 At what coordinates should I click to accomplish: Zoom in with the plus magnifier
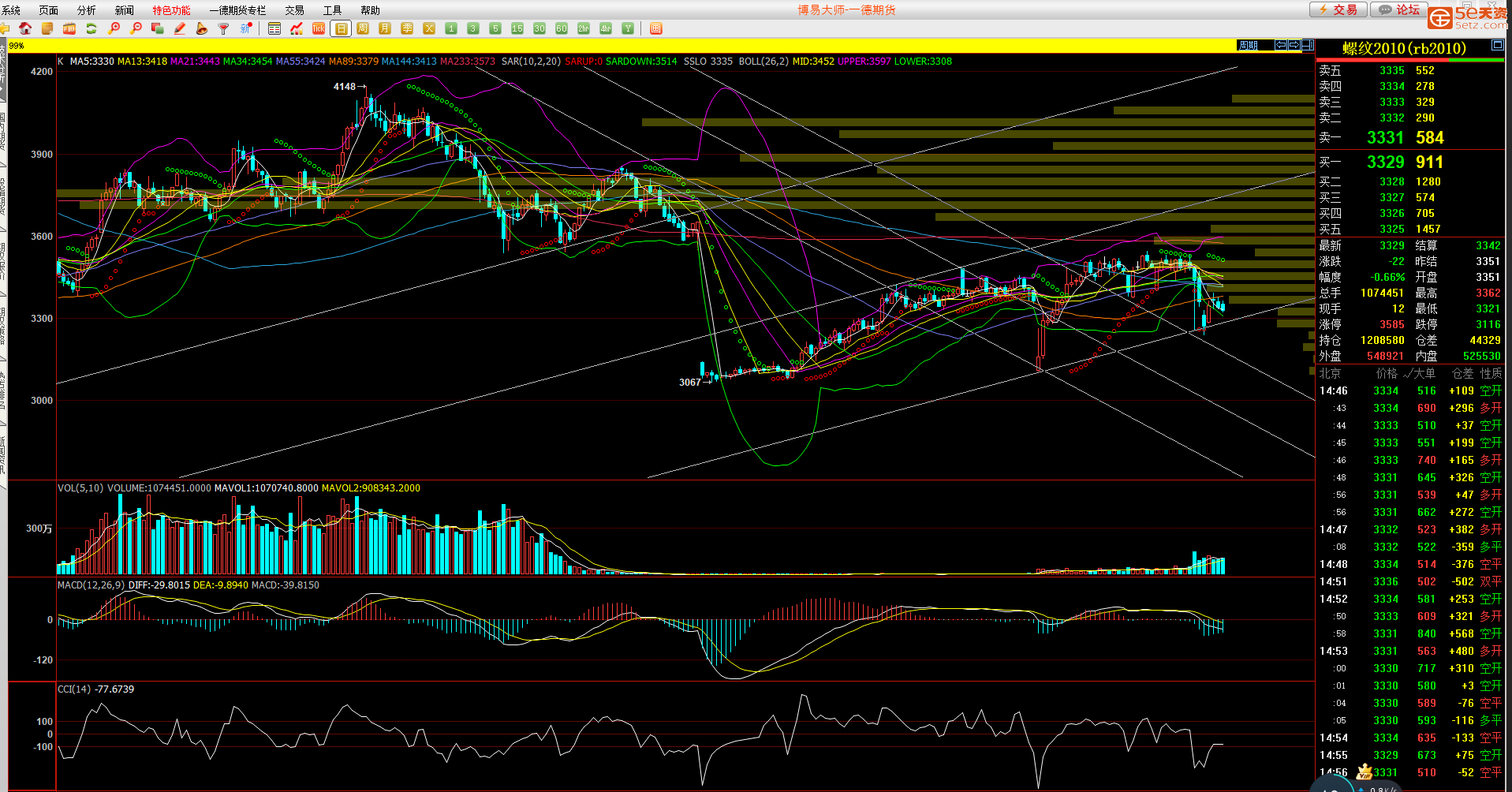(x=114, y=28)
